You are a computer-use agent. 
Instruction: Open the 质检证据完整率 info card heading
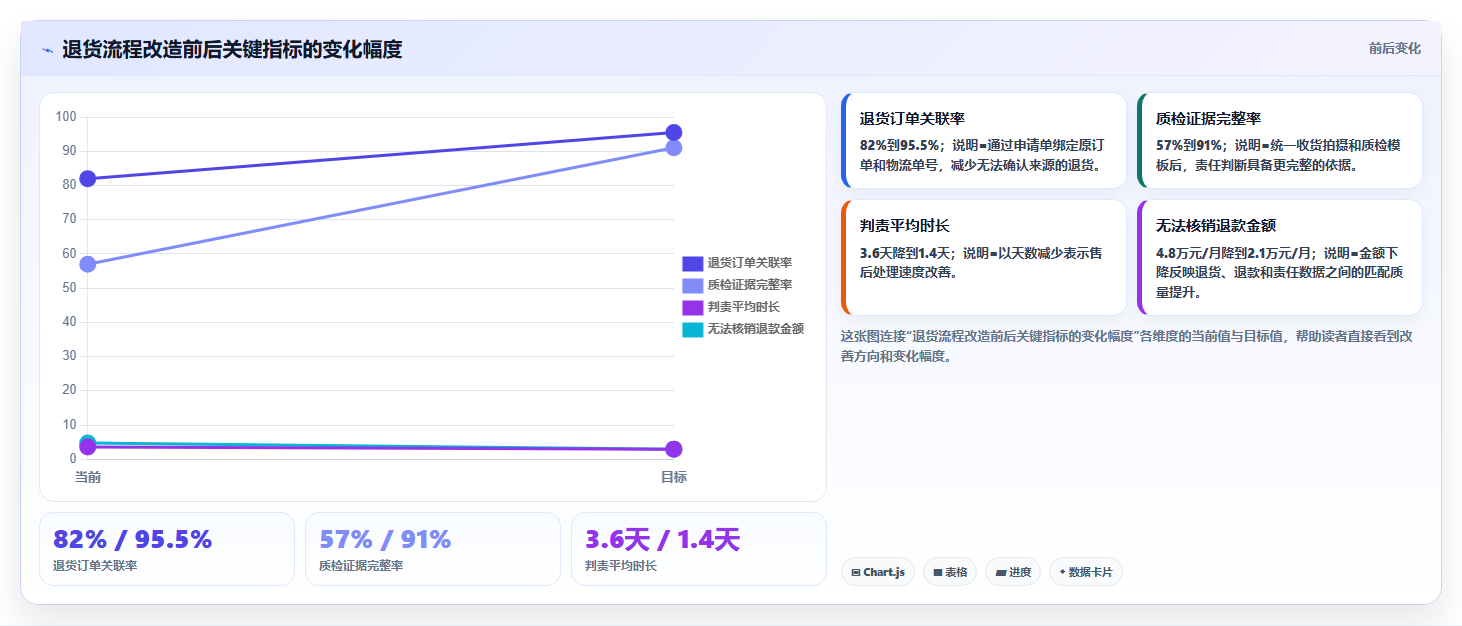click(x=1208, y=119)
